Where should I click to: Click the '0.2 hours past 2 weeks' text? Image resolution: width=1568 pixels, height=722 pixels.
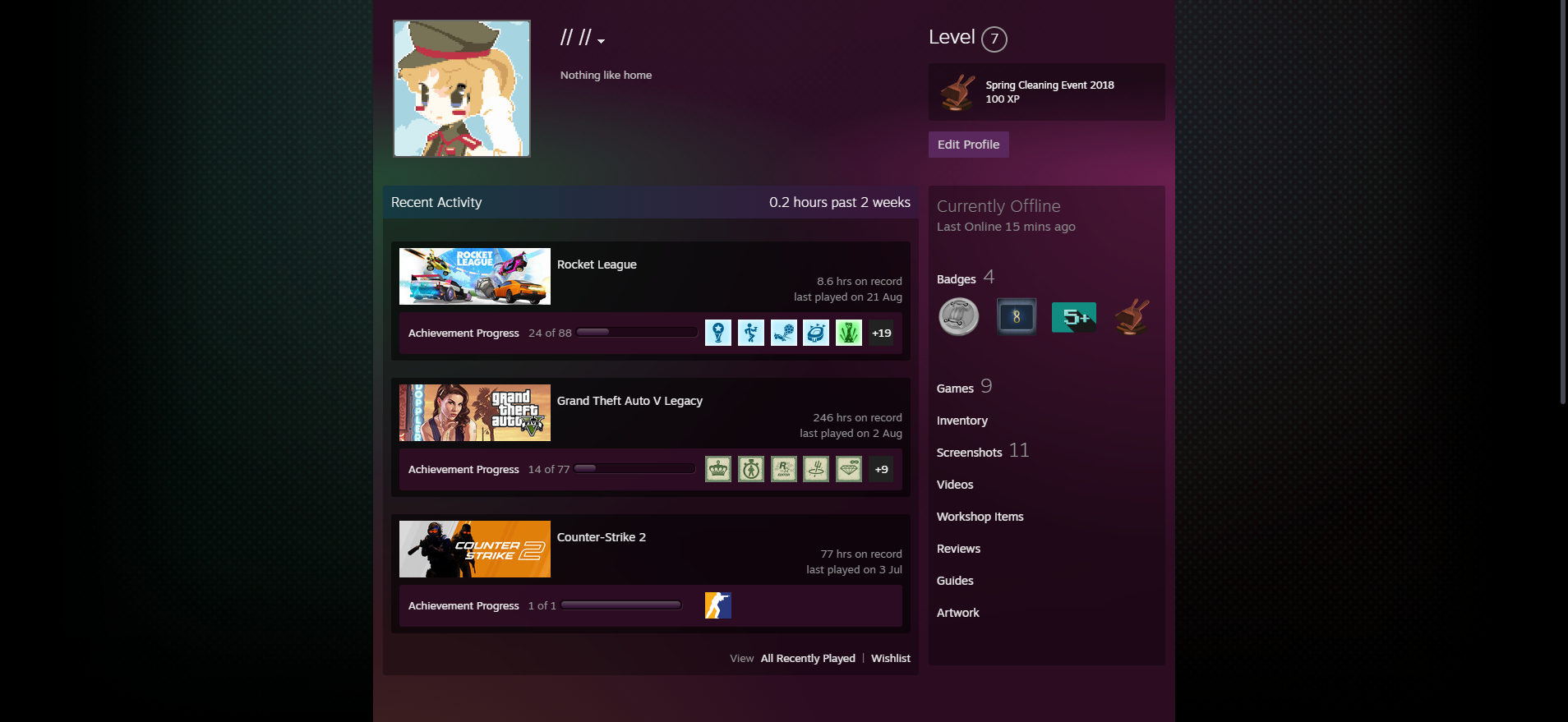(x=840, y=202)
